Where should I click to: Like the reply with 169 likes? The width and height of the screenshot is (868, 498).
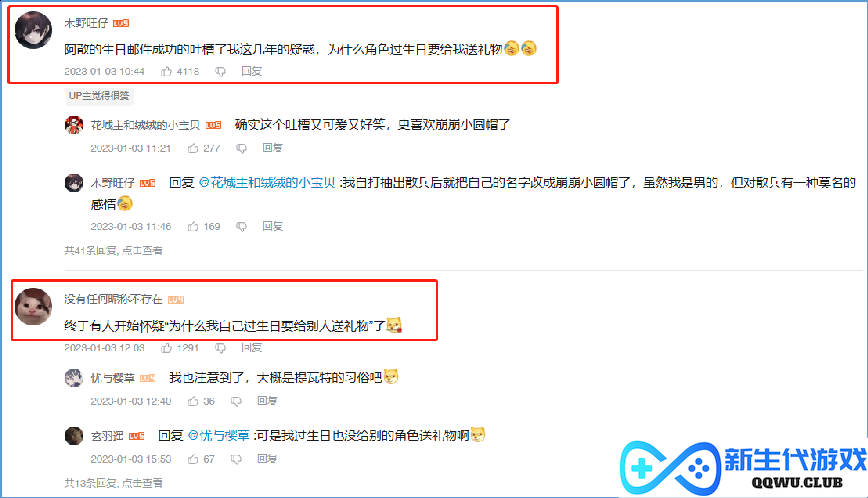click(x=193, y=226)
